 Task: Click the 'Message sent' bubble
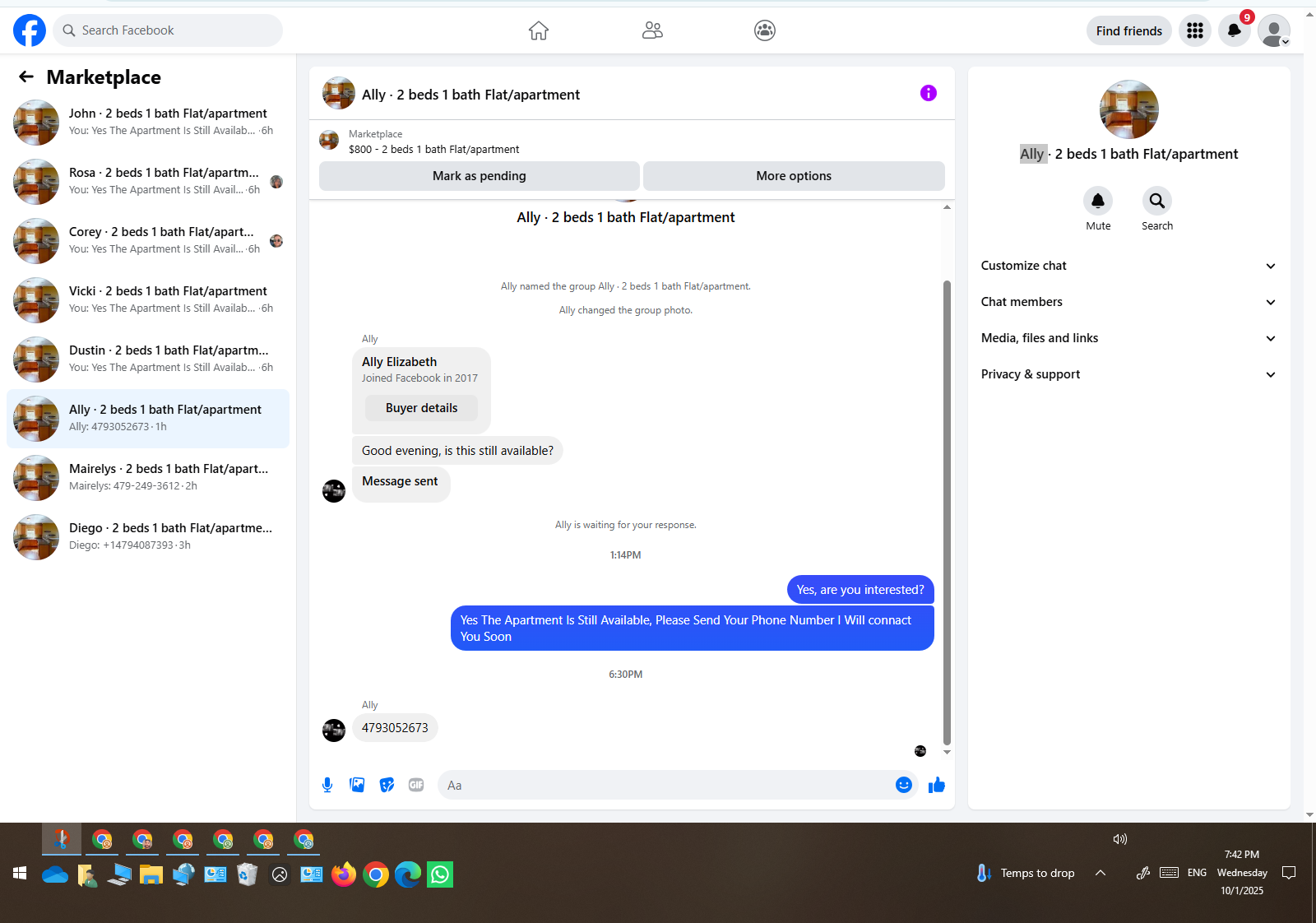[x=401, y=484]
